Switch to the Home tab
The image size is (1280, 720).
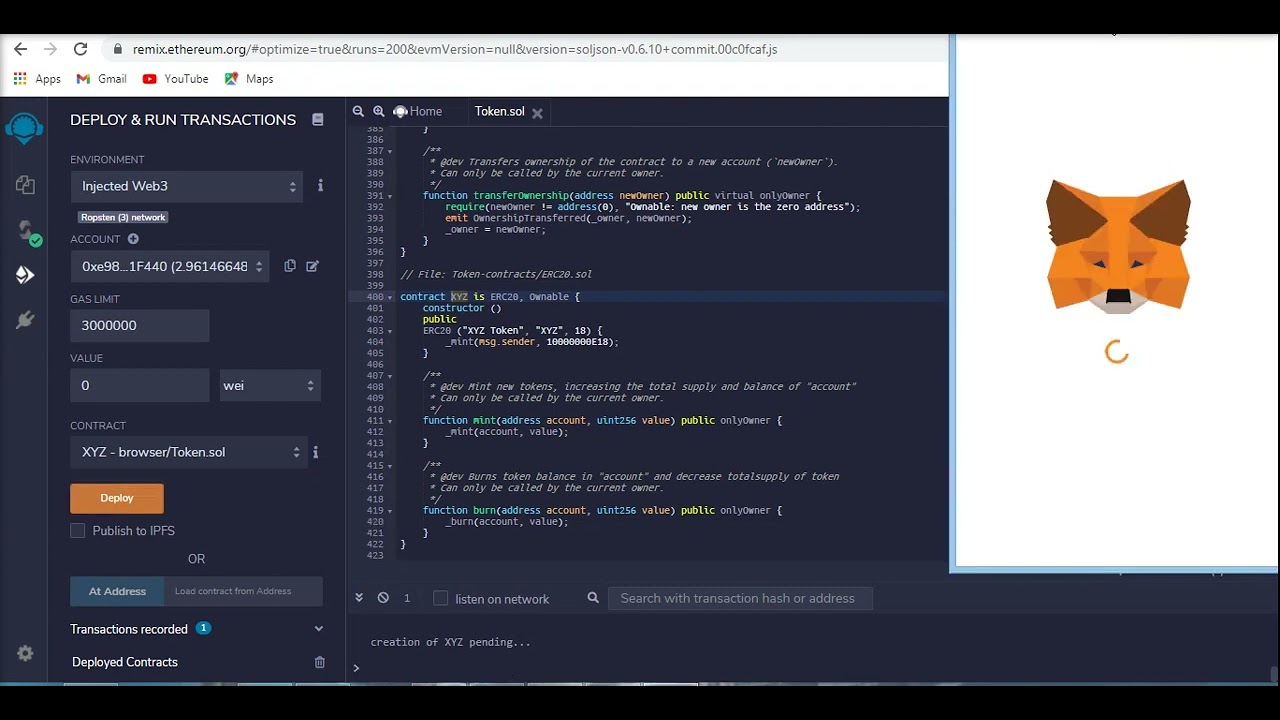click(417, 111)
